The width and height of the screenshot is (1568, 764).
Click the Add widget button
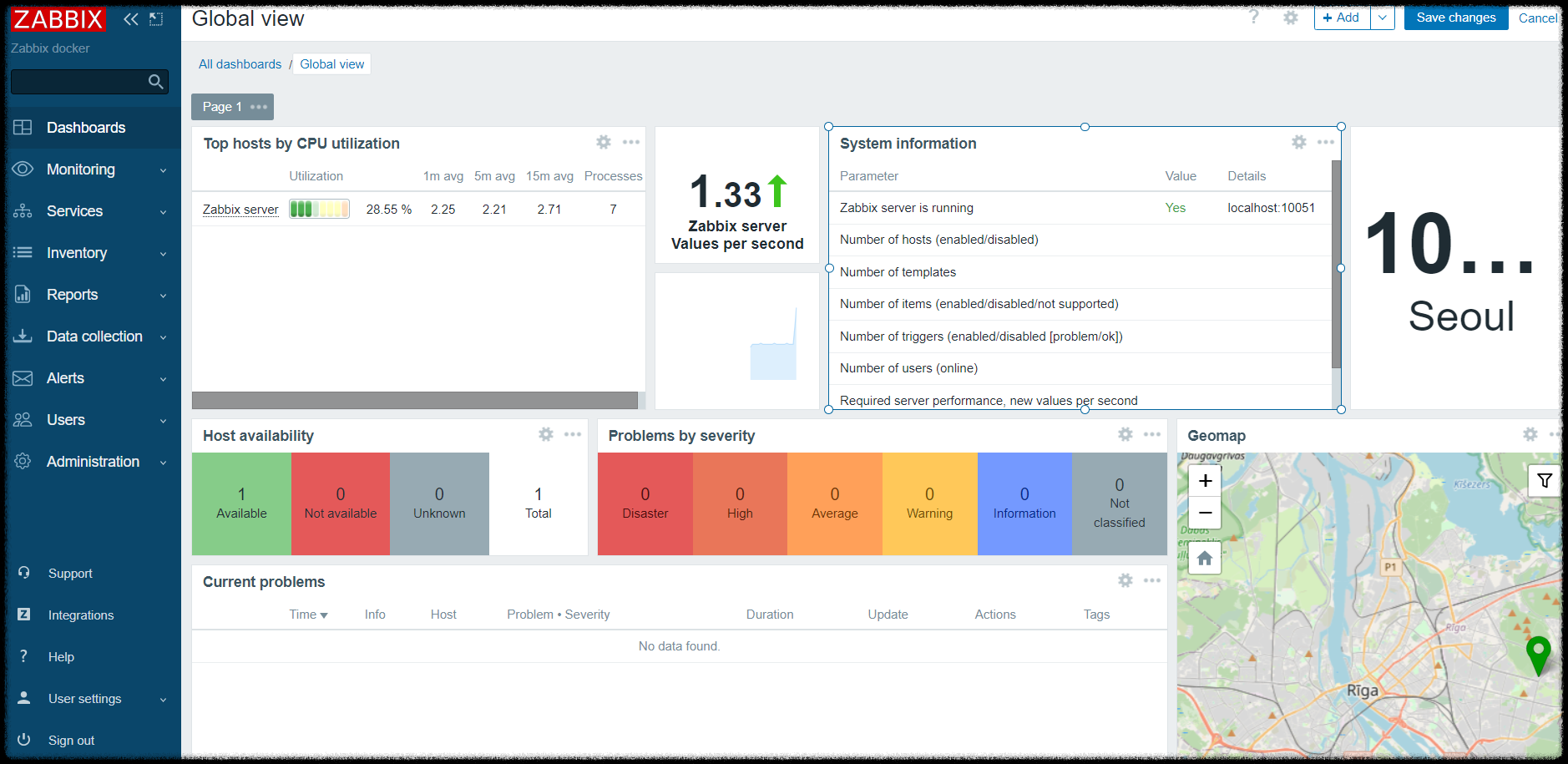[x=1342, y=18]
